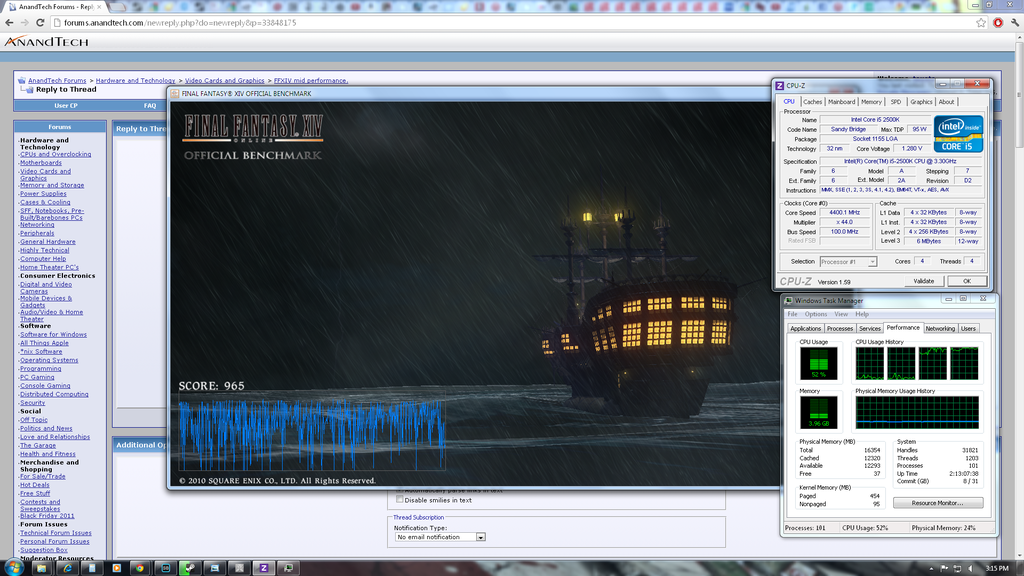This screenshot has width=1024, height=576.
Task: Bookmark page with the star icon
Action: 981,22
